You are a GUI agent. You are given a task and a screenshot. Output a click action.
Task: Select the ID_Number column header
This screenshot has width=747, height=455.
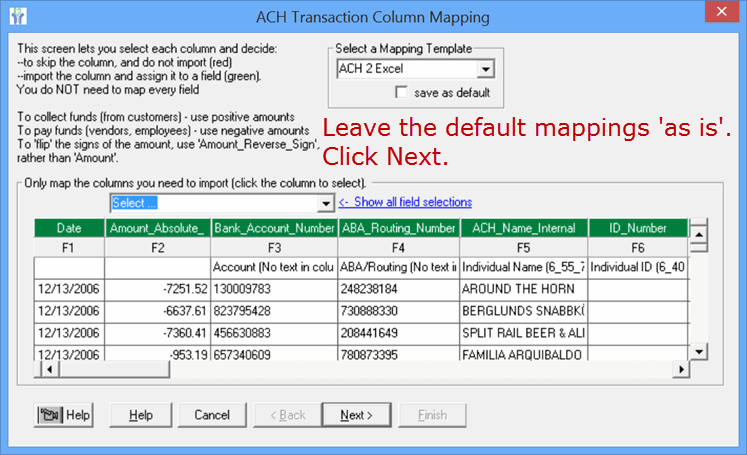click(637, 229)
